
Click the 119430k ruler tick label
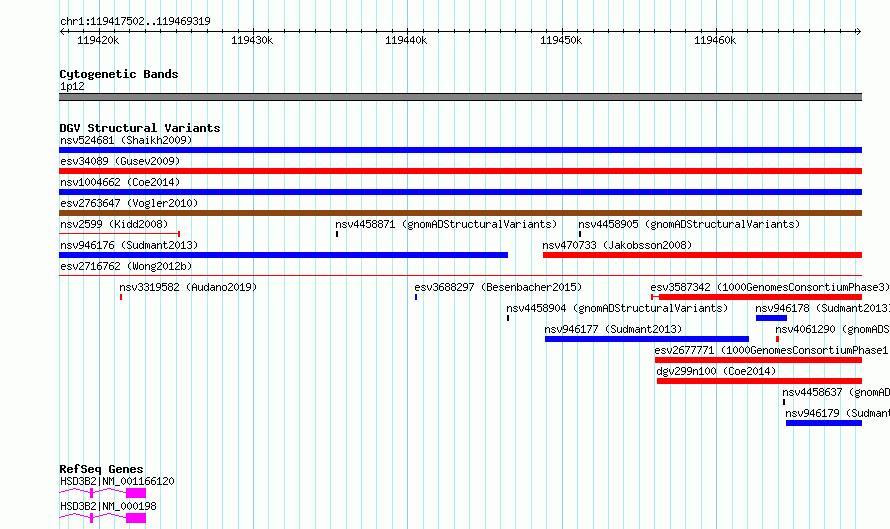252,40
